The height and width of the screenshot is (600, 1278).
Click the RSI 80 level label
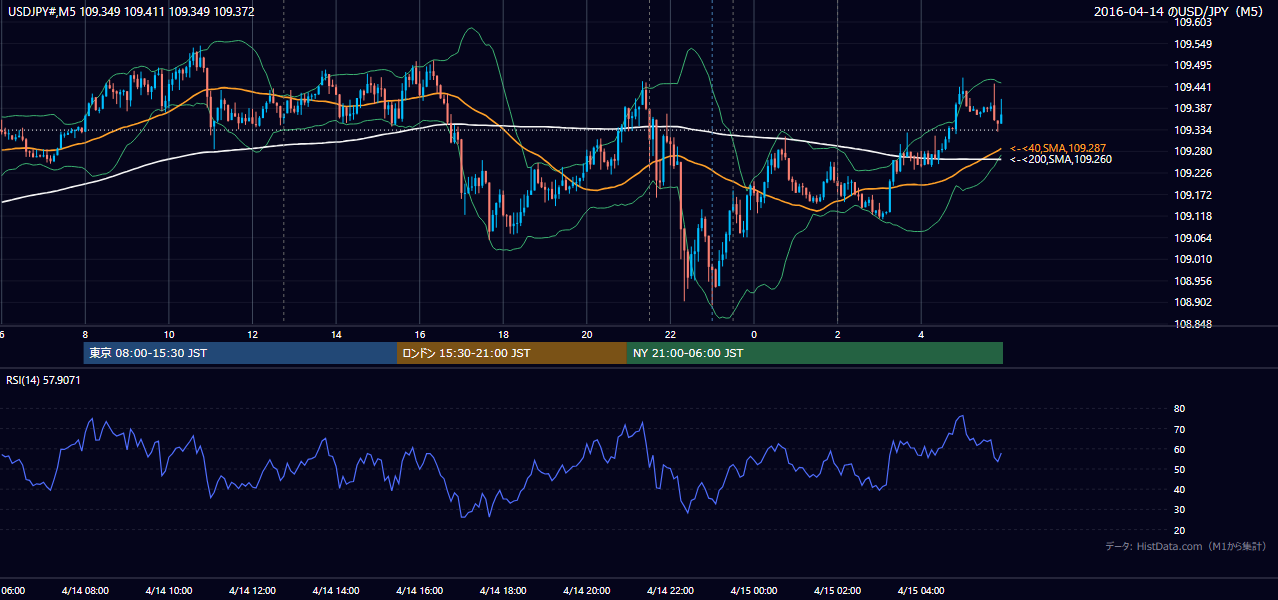coord(1179,409)
